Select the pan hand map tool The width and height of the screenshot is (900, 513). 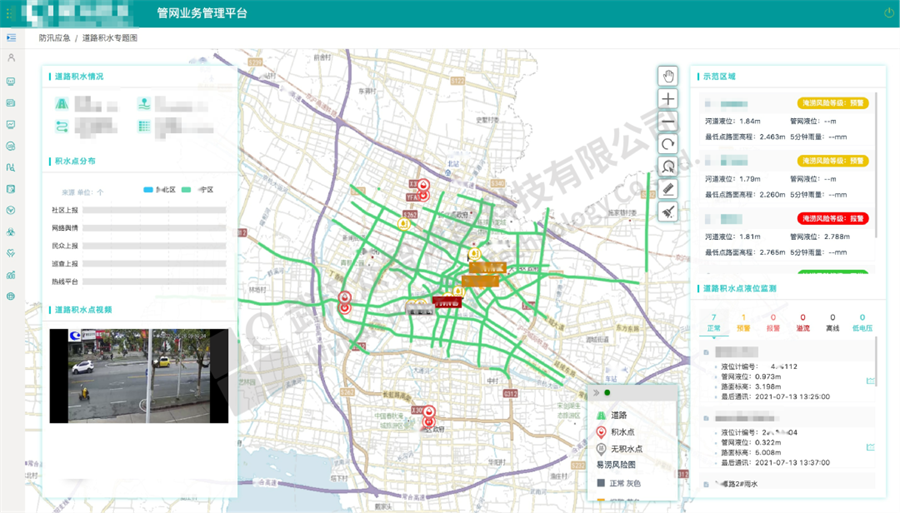668,76
